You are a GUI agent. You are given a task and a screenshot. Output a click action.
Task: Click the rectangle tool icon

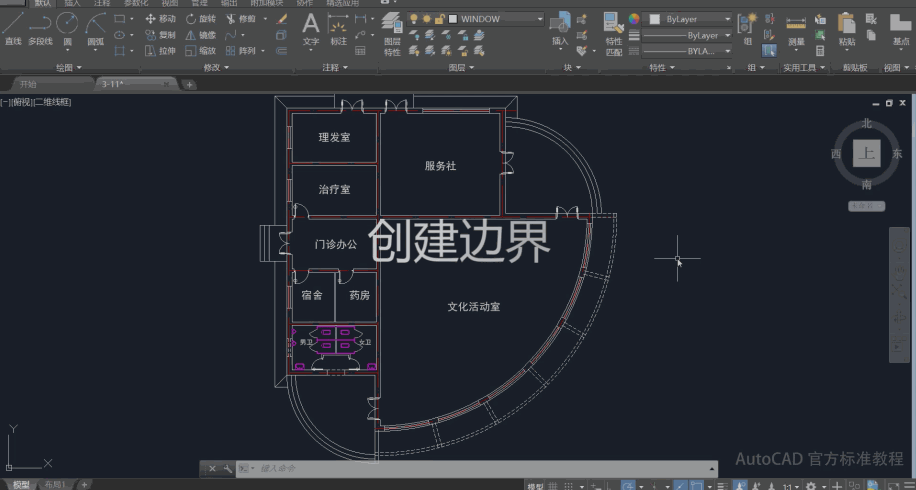[120, 19]
